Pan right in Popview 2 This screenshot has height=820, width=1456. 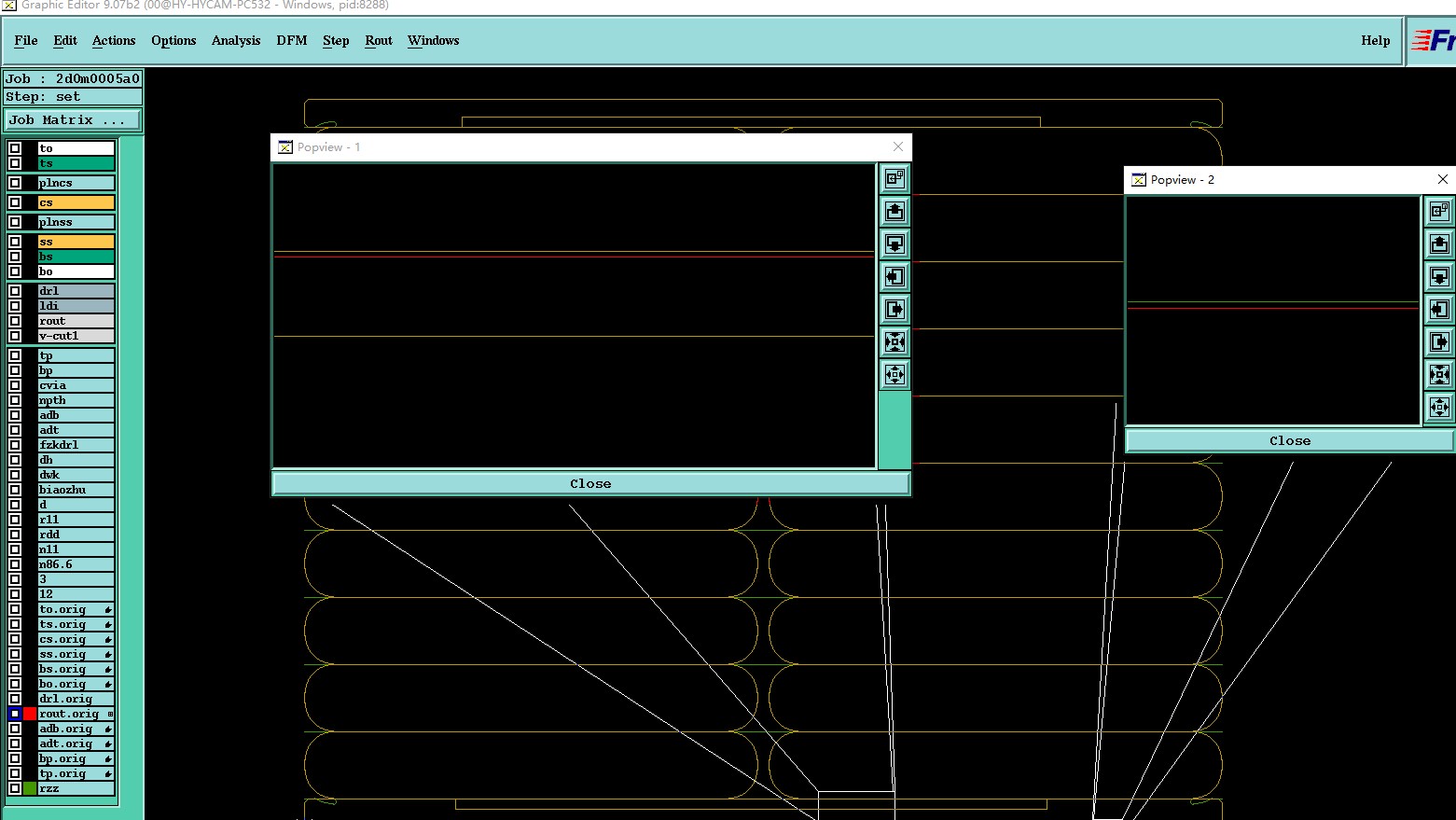(1439, 341)
